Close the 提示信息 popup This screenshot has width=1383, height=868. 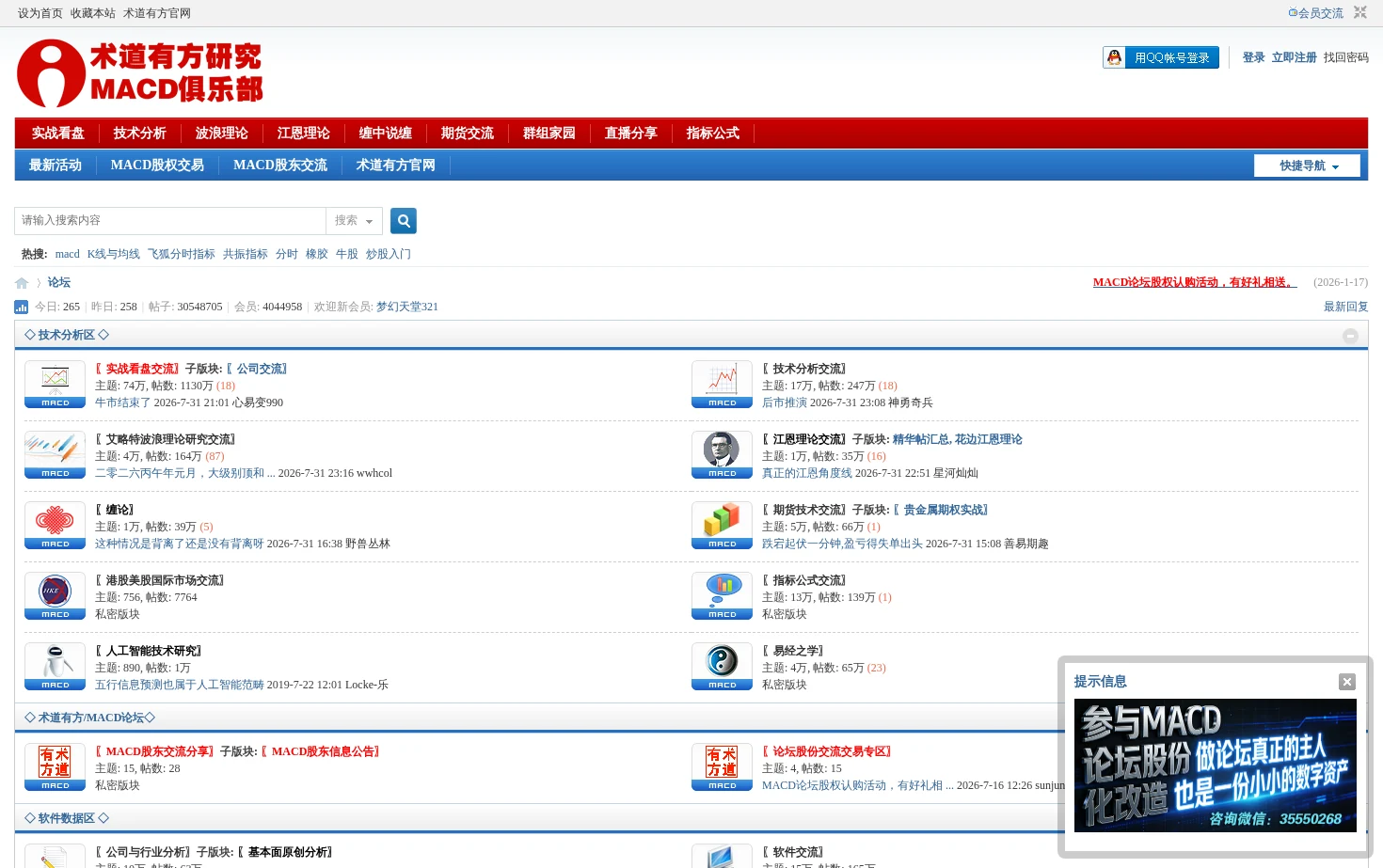[1347, 682]
